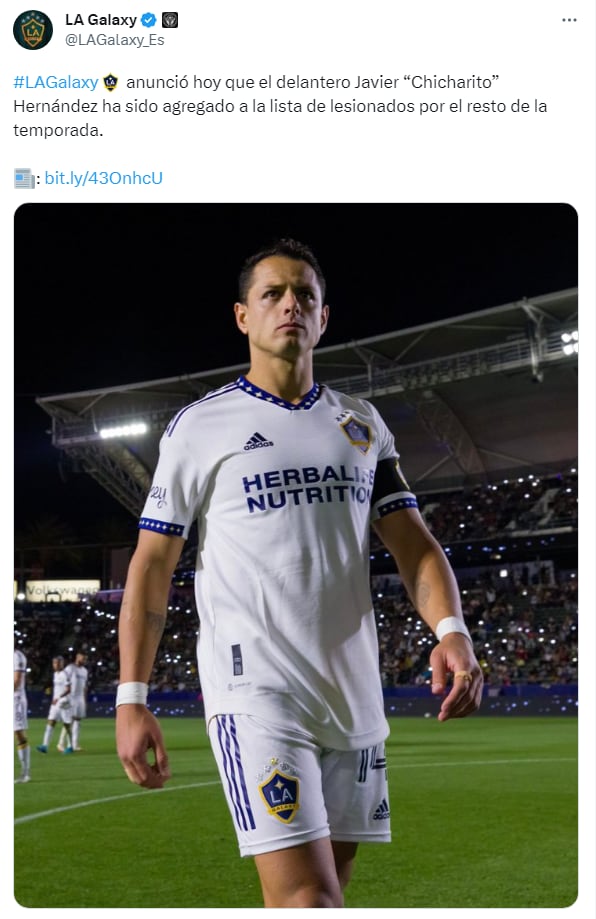Open the @LAGalaxy_Es handle link

point(115,40)
